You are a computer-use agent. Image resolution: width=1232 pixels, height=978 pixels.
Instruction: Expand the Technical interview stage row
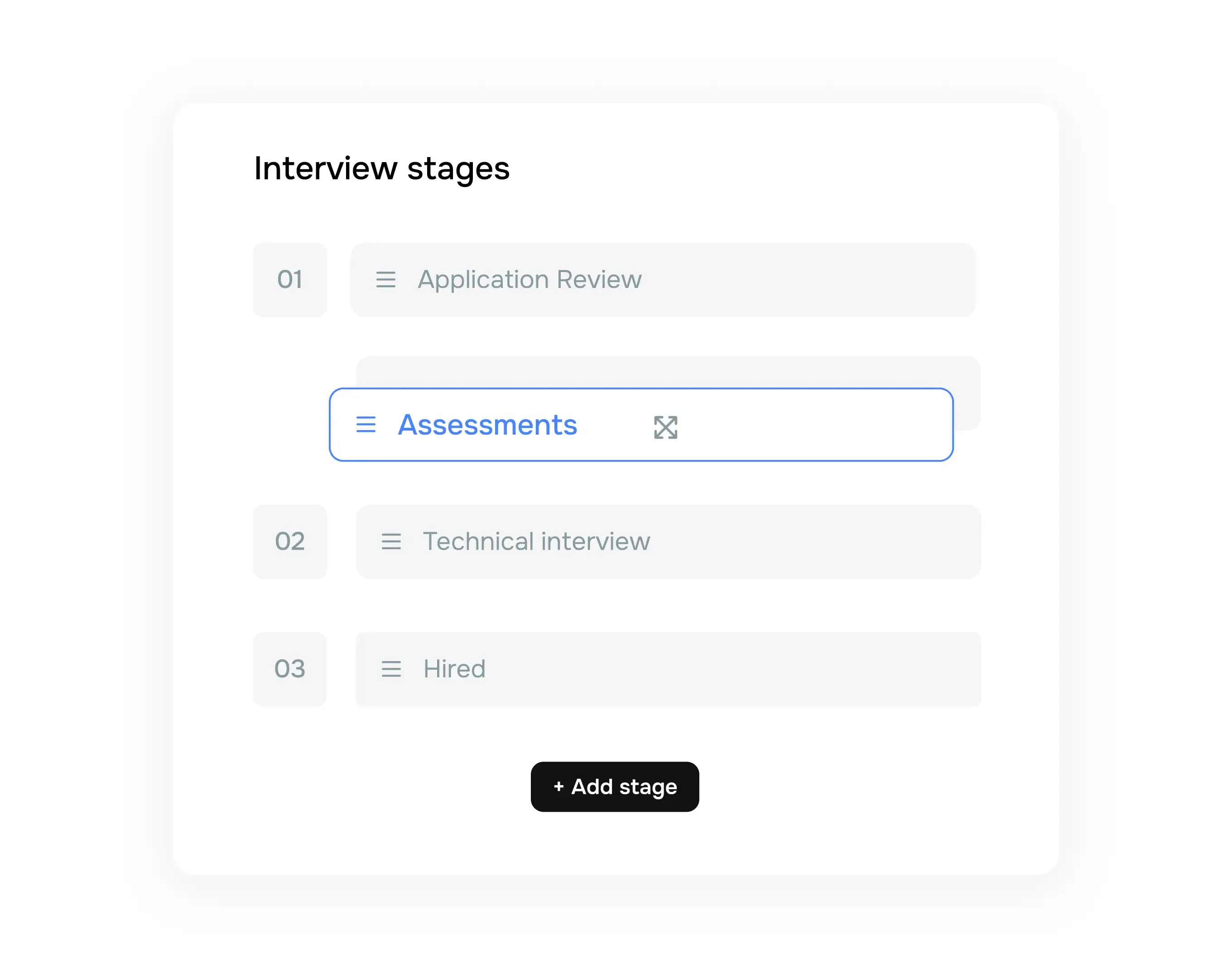(668, 542)
